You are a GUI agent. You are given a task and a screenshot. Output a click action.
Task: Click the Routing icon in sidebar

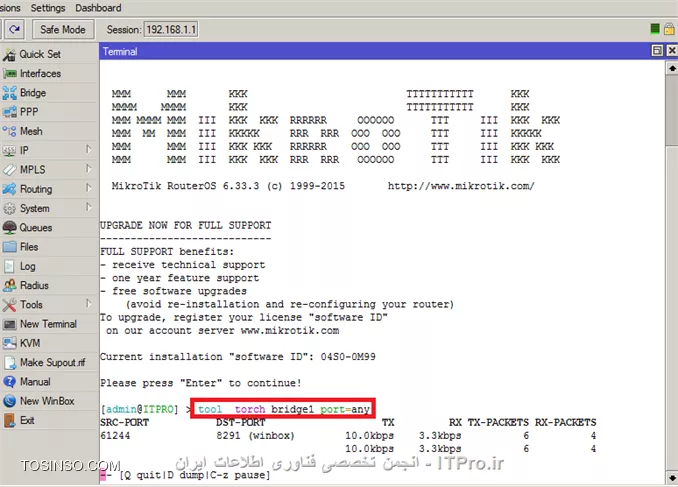pyautogui.click(x=10, y=189)
